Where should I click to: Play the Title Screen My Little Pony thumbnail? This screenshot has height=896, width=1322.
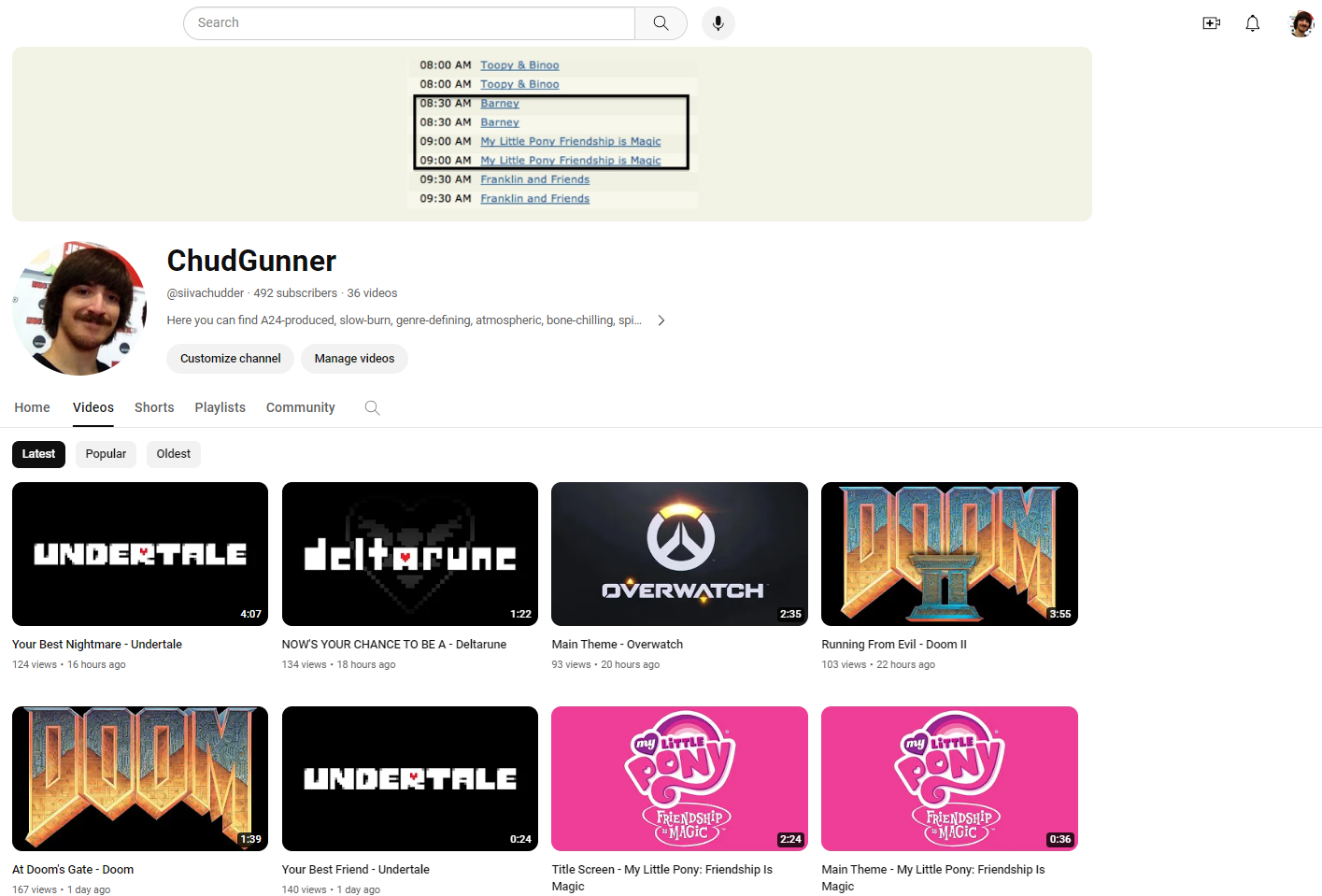tap(679, 778)
